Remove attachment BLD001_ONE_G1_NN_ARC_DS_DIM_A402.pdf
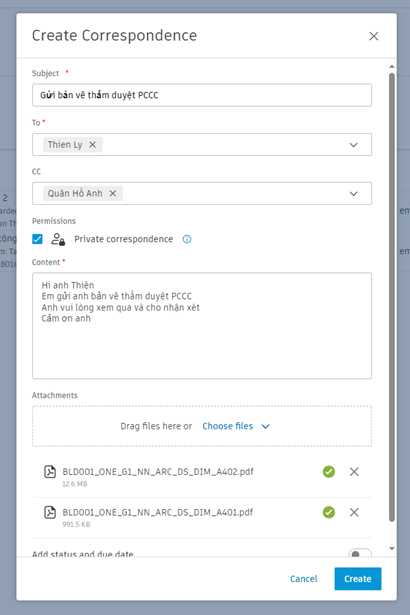The height and width of the screenshot is (615, 410). (354, 472)
